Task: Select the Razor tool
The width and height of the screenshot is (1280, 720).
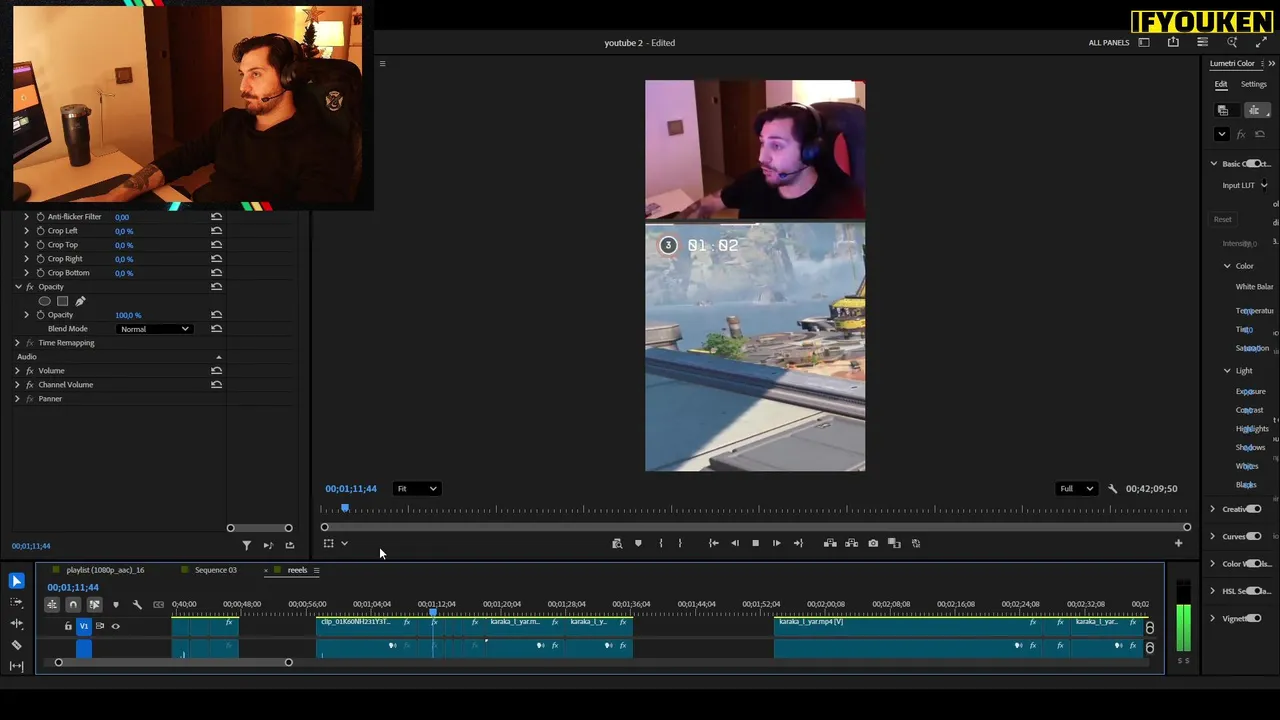Action: [x=16, y=645]
